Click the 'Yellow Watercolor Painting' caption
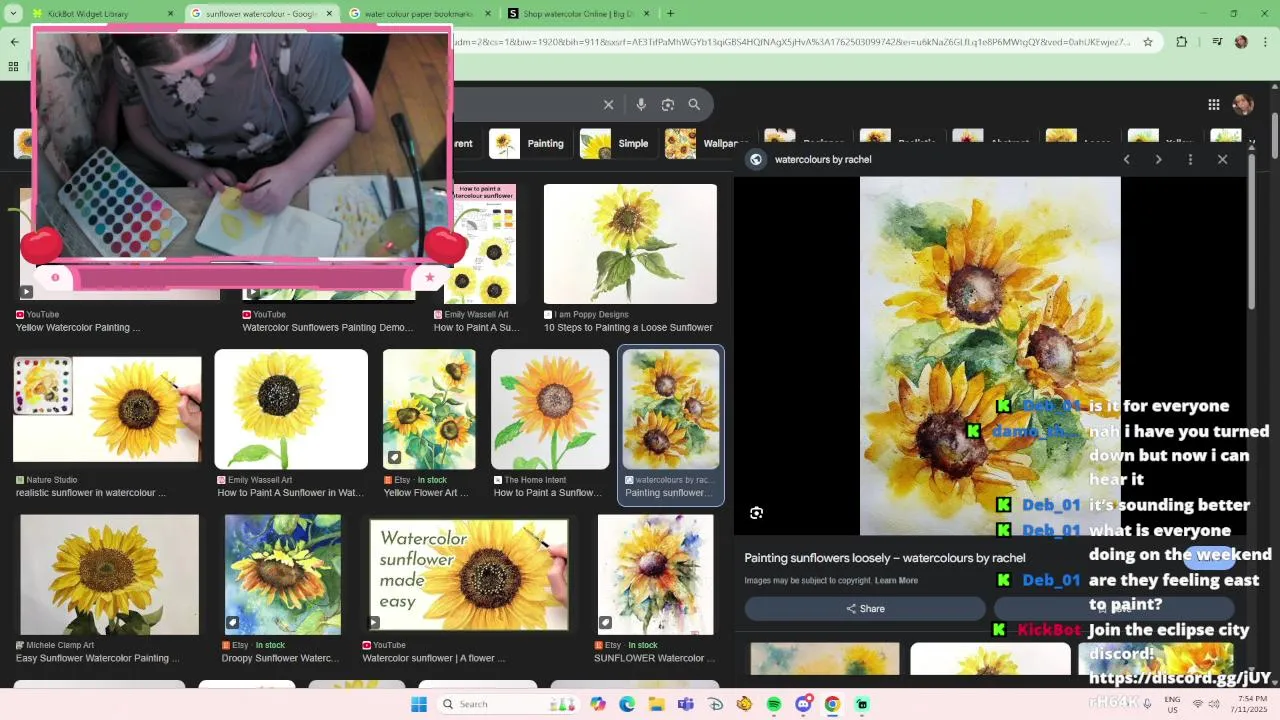 coord(78,328)
